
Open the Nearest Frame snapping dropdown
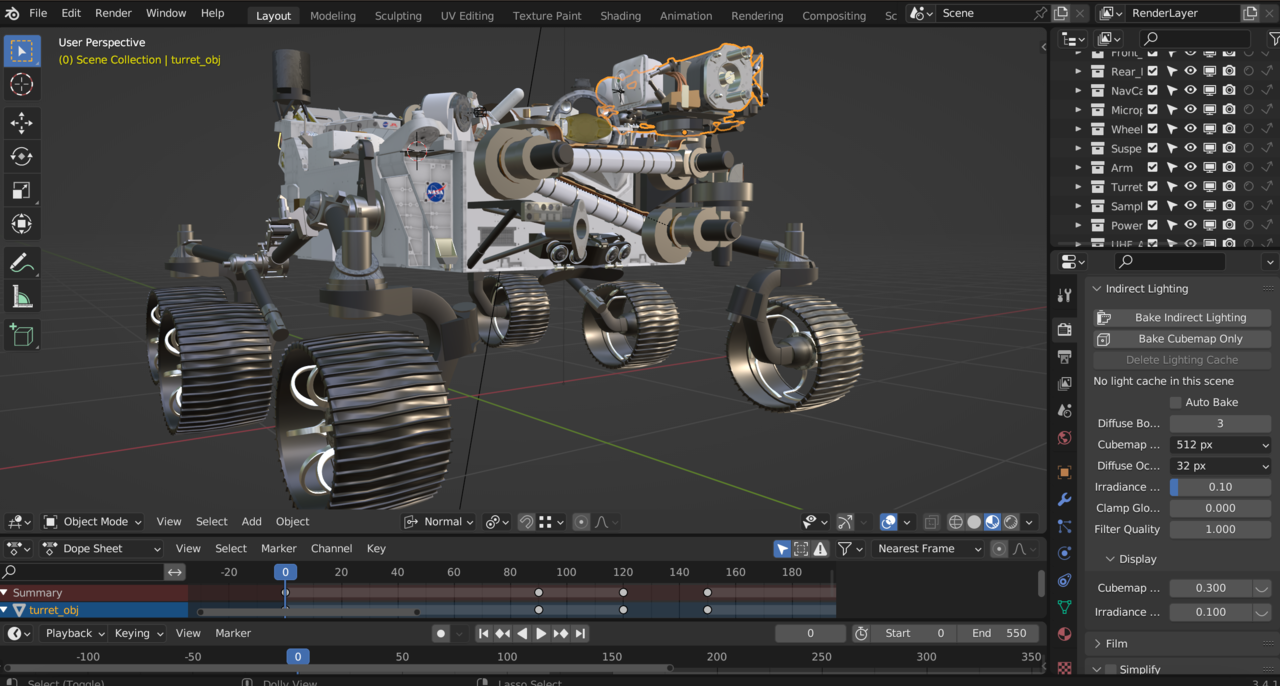928,549
